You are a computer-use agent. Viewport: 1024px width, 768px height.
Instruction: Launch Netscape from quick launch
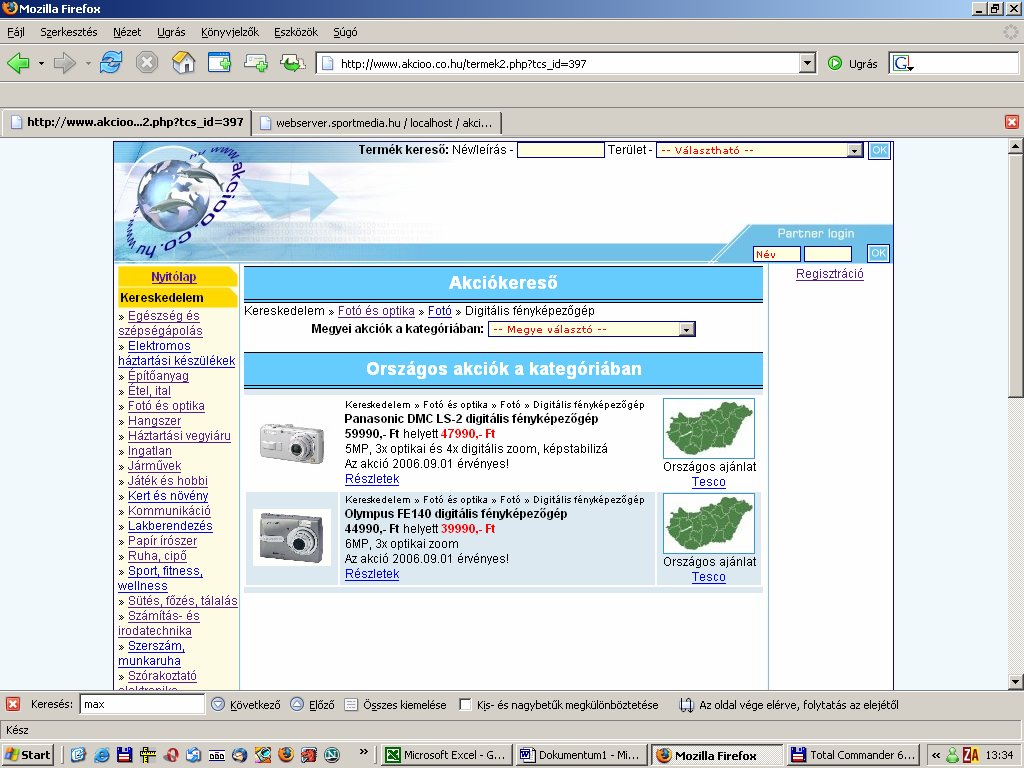coord(332,755)
